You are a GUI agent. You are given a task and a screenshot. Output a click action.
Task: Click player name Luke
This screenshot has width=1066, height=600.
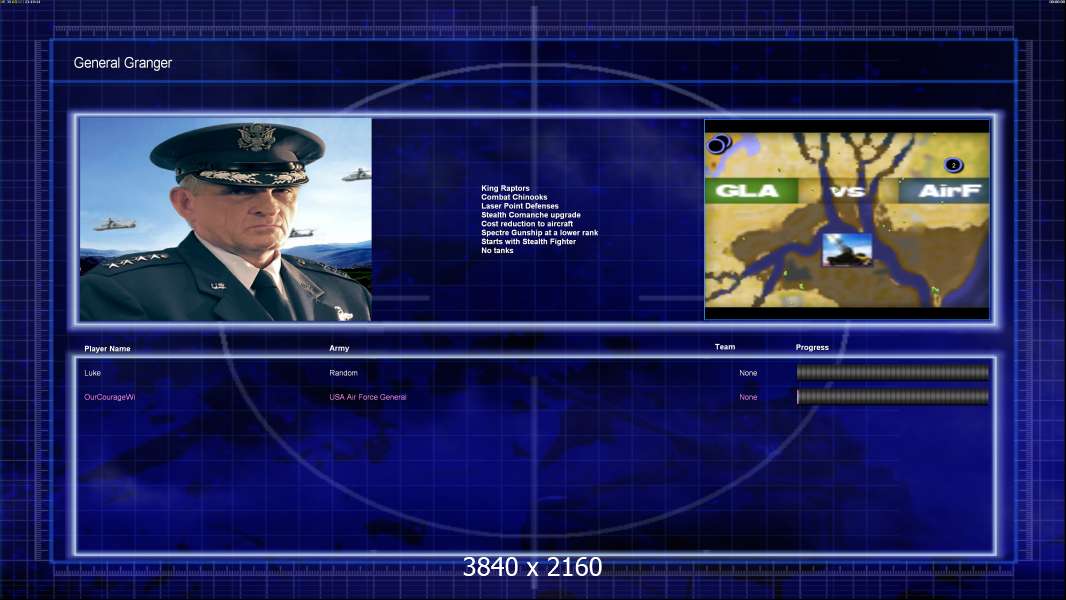pos(92,373)
